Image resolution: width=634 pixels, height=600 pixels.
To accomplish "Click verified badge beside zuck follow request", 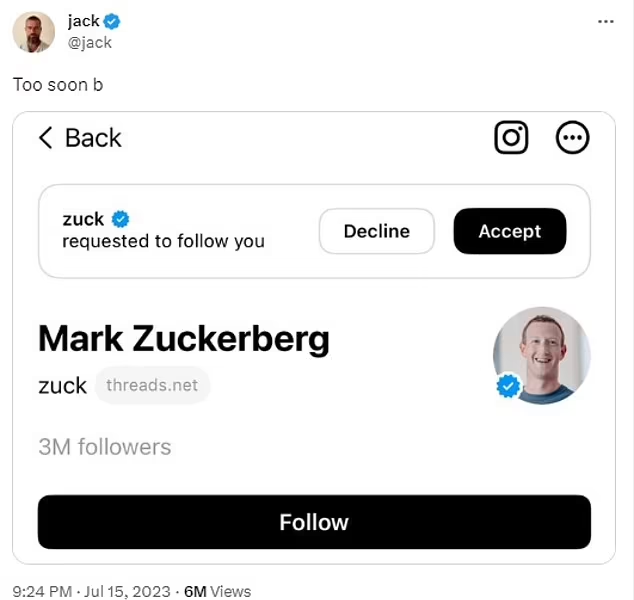I will (x=120, y=219).
